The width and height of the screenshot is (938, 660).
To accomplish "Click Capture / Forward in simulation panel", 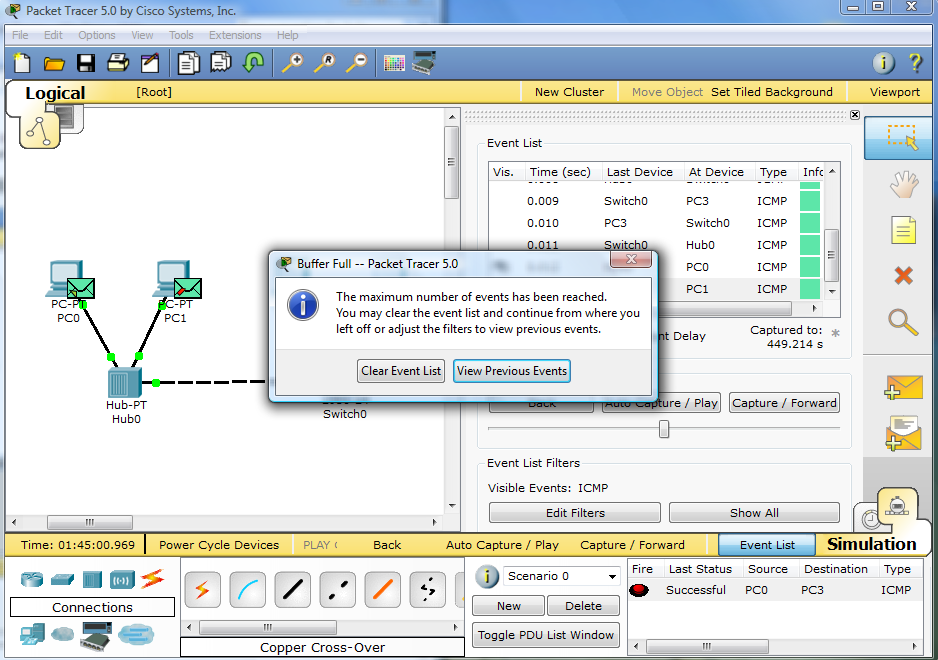I will pos(784,403).
